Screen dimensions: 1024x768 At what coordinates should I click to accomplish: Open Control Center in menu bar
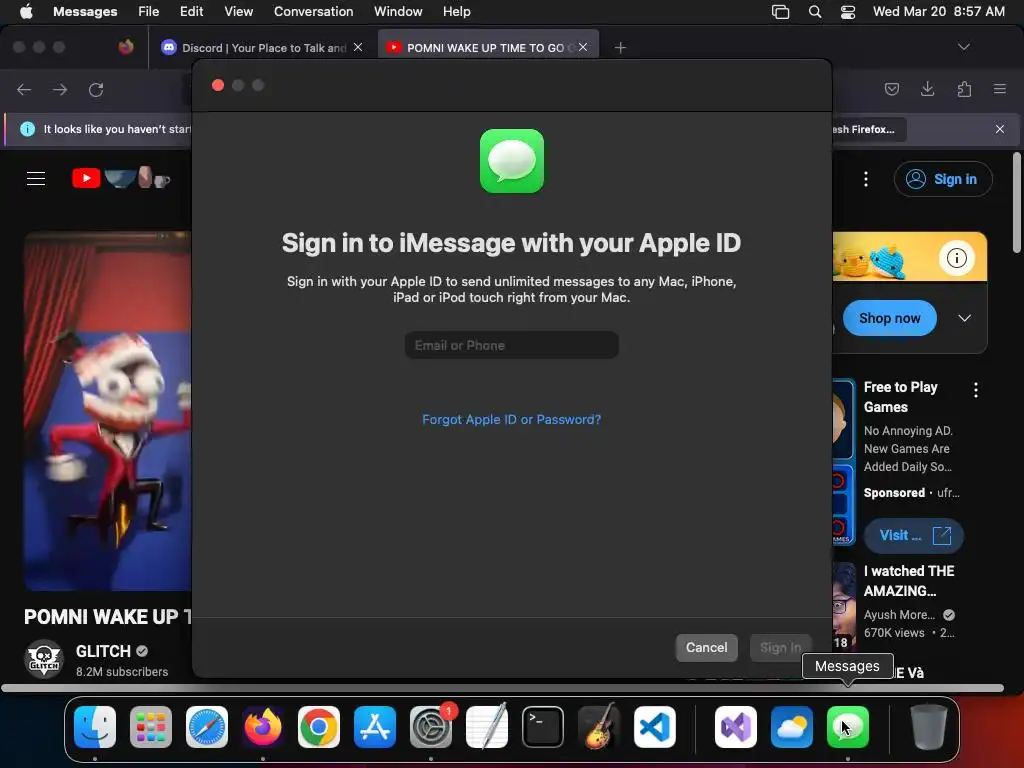[x=848, y=12]
